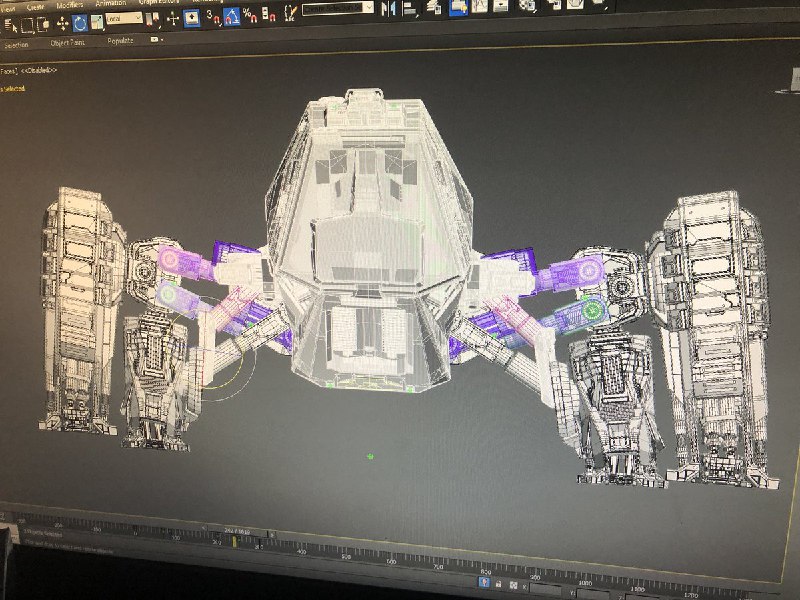Viewport: 800px width, 600px height.
Task: Click the time slider right arrow
Action: tap(272, 534)
